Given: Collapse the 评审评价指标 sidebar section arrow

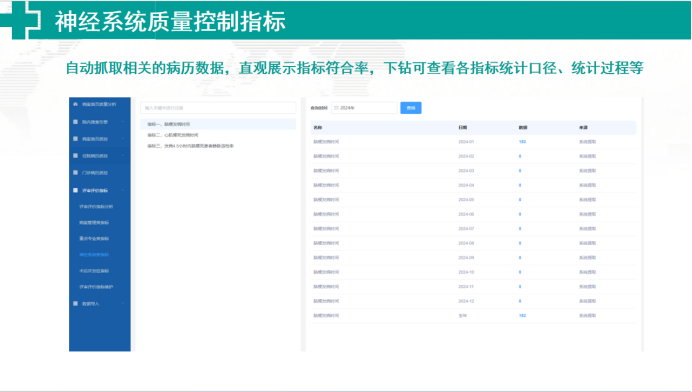Looking at the screenshot, I should click(123, 190).
